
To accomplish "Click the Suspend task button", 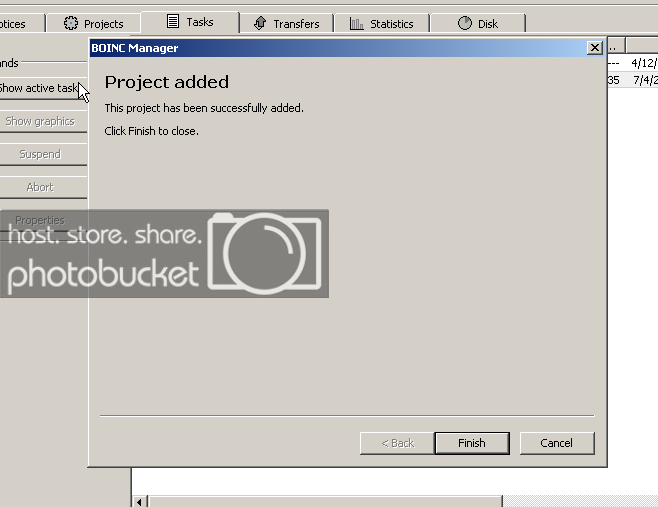I will [40, 154].
